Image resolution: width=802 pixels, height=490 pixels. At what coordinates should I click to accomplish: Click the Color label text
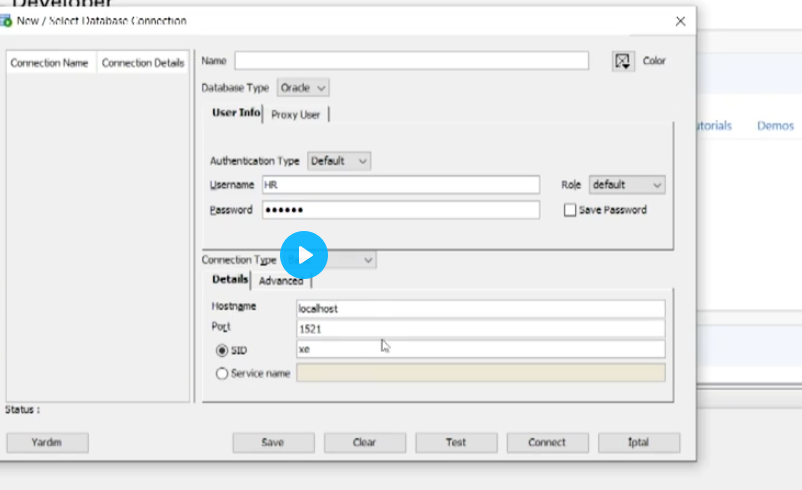click(x=654, y=61)
